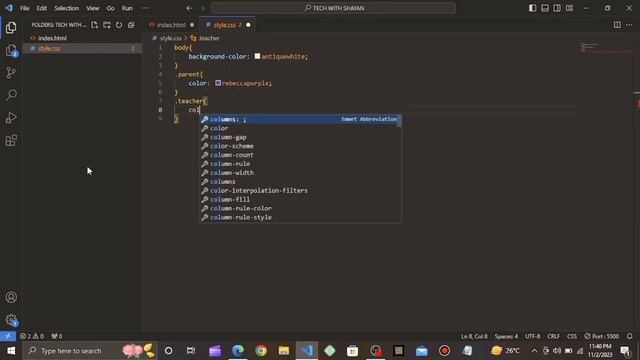Screen dimensions: 640x360
Task: Click the rebeccapurple color swatch
Action: point(218,83)
